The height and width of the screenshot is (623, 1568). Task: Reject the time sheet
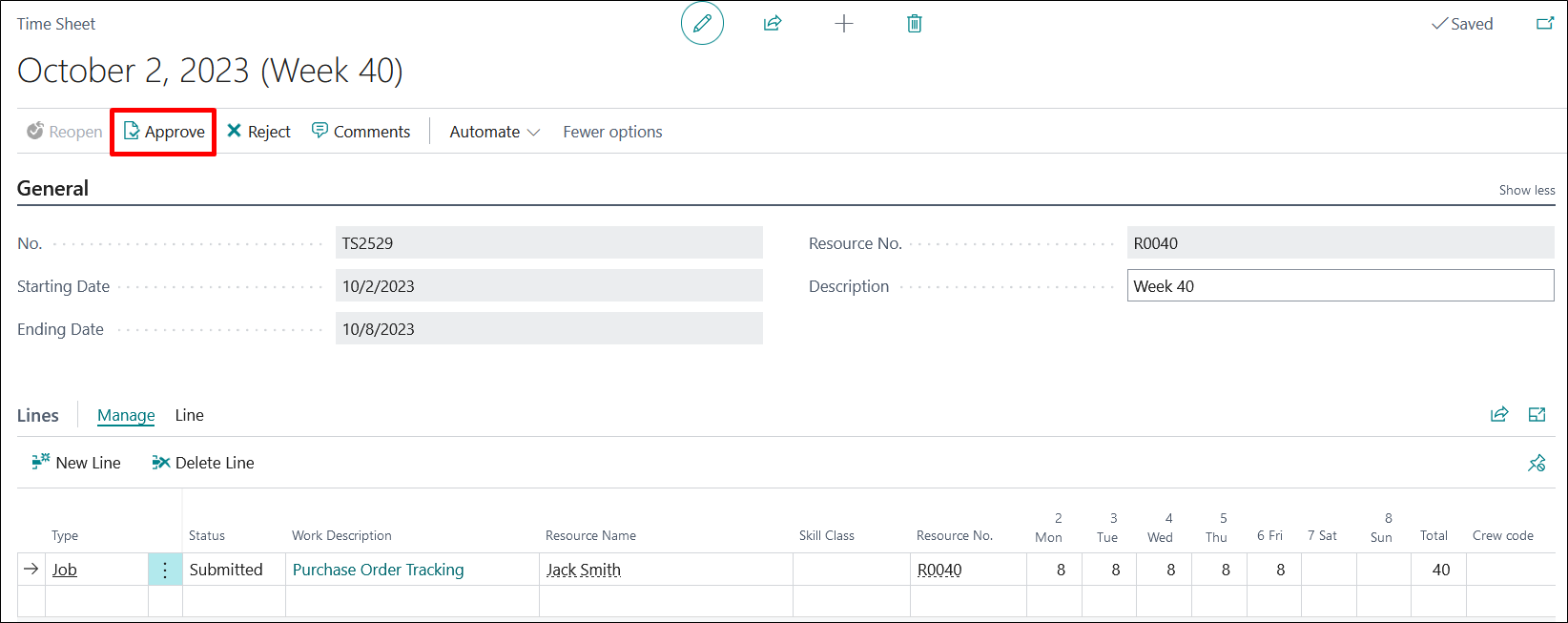(x=258, y=132)
